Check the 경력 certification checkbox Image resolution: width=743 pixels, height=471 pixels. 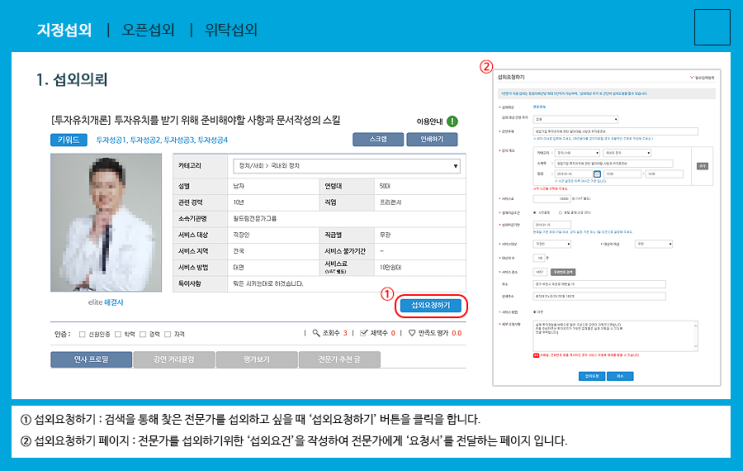[x=143, y=334]
